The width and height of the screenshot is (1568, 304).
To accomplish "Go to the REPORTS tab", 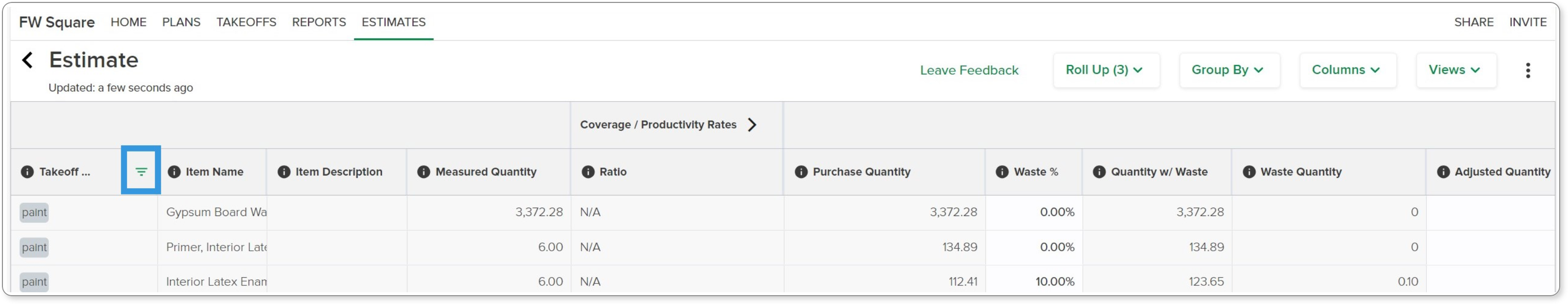I will [319, 22].
